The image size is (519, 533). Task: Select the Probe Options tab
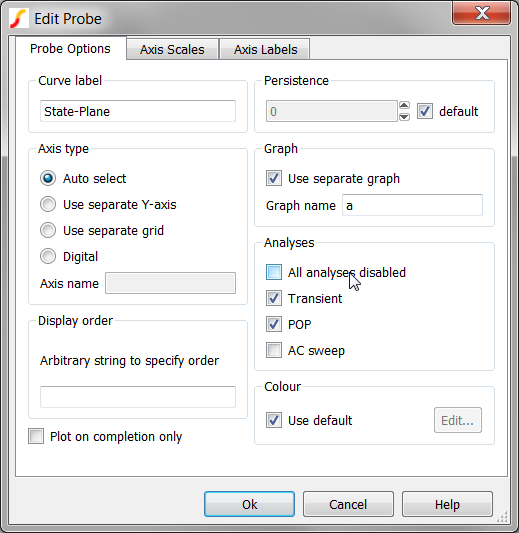[x=70, y=49]
